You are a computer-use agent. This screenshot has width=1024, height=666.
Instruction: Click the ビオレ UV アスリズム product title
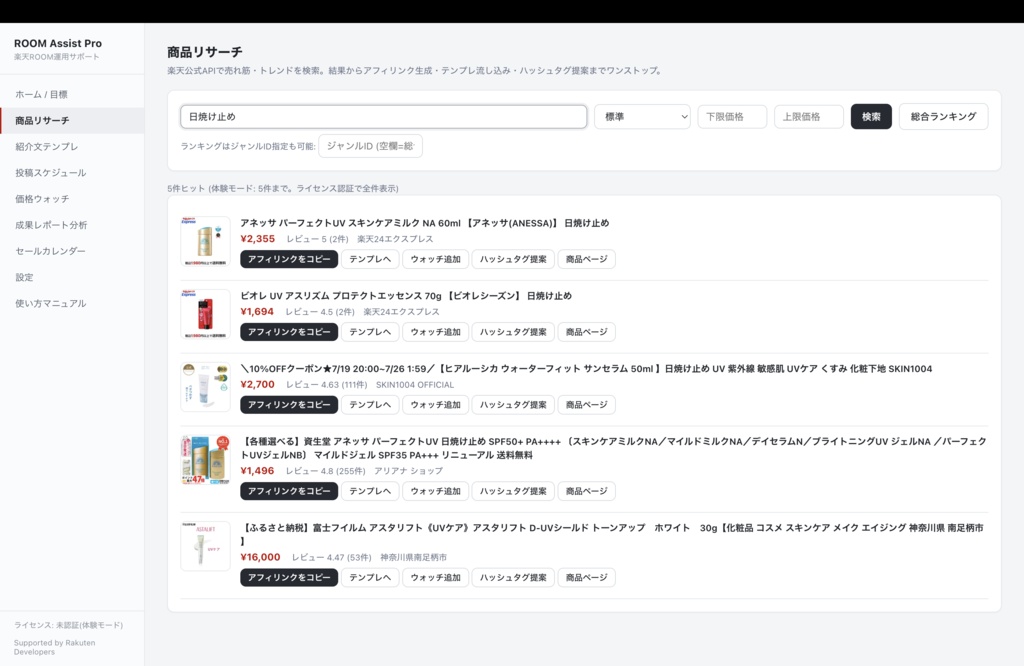[406, 296]
